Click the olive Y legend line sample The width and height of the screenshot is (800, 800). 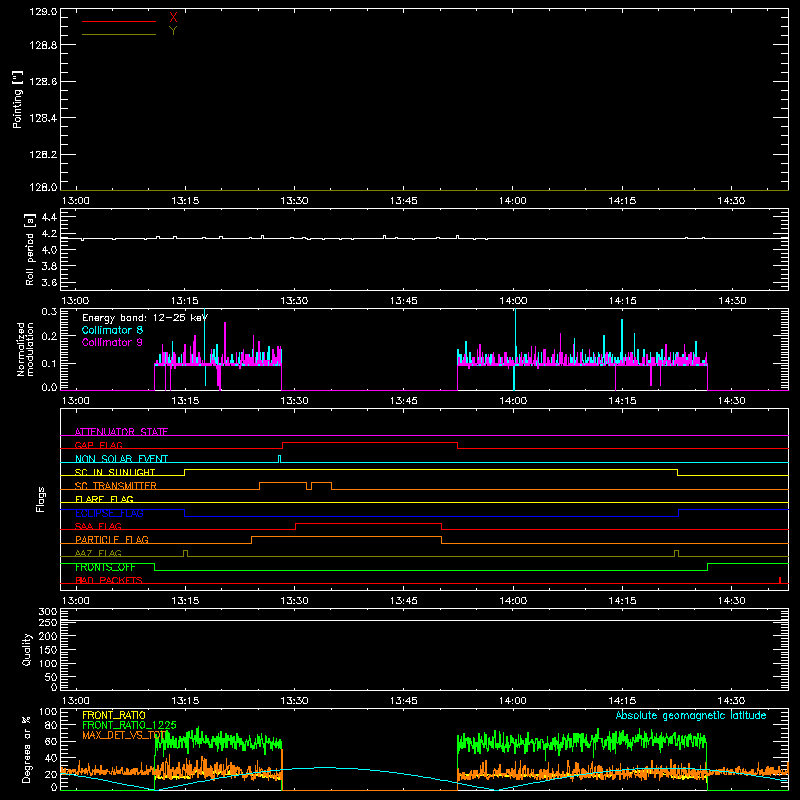[119, 34]
